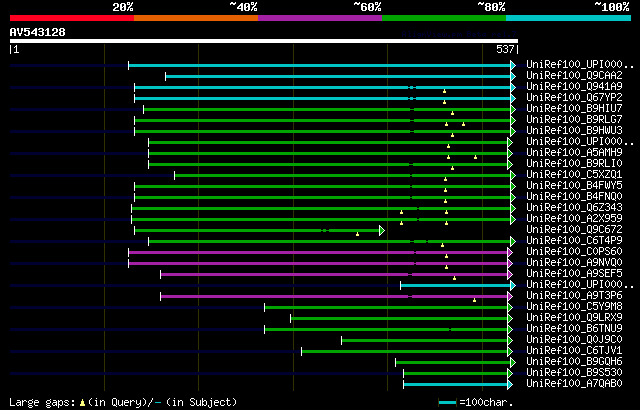Click the red 20% identity legend segment

coord(72,18)
